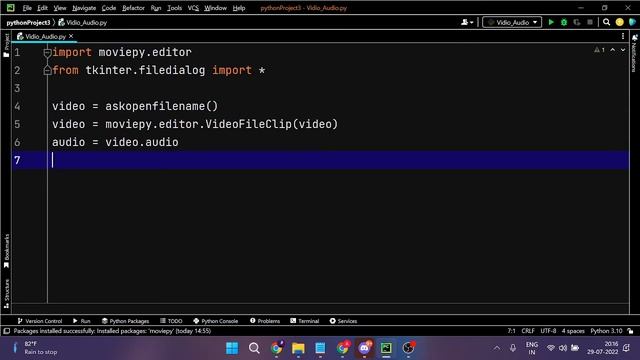
Task: Open the VCS menu
Action: [x=193, y=8]
